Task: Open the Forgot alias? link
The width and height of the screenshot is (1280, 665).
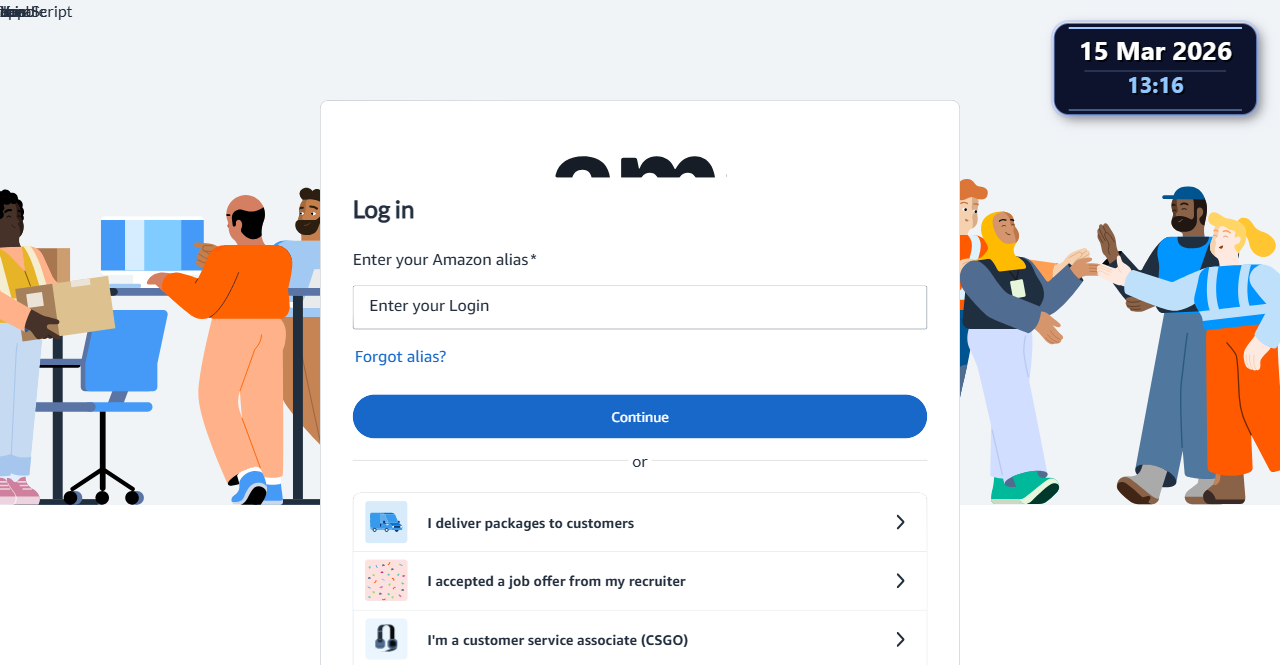Action: pyautogui.click(x=400, y=357)
